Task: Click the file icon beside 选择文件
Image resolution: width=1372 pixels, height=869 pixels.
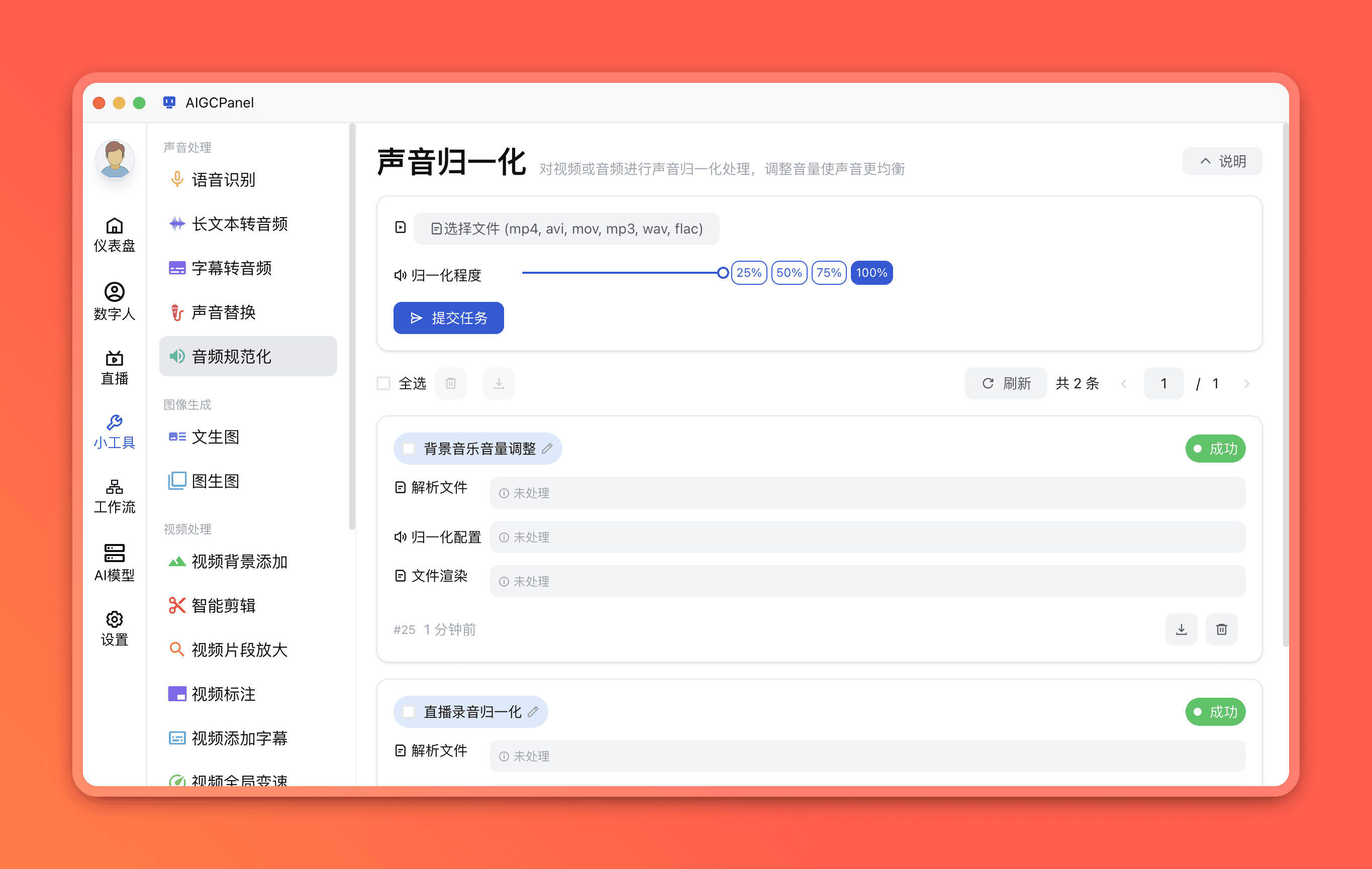Action: pos(401,228)
